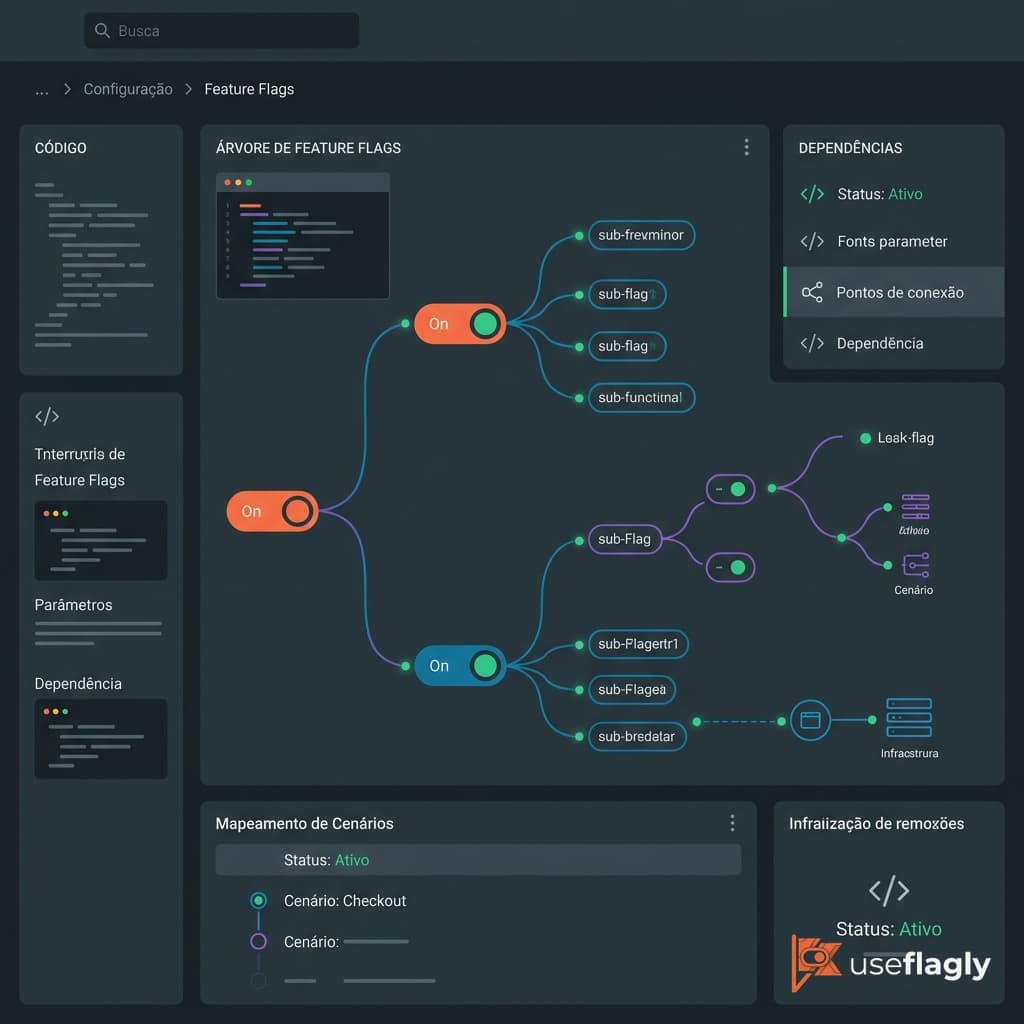Image resolution: width=1024 pixels, height=1024 pixels.
Task: Select the stacked layers icon below Leak-flag
Action: pyautogui.click(x=915, y=507)
